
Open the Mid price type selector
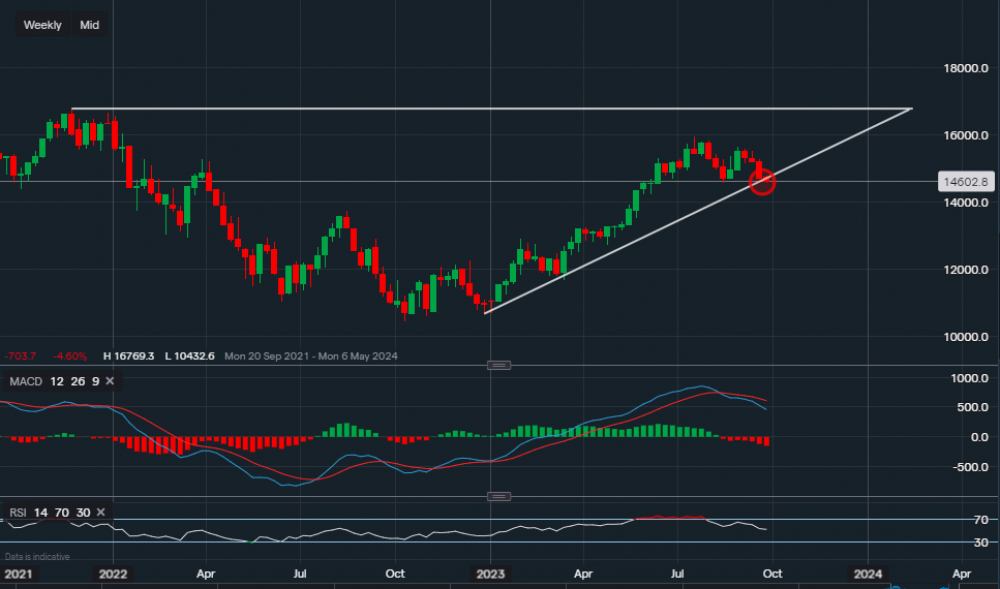[x=90, y=25]
